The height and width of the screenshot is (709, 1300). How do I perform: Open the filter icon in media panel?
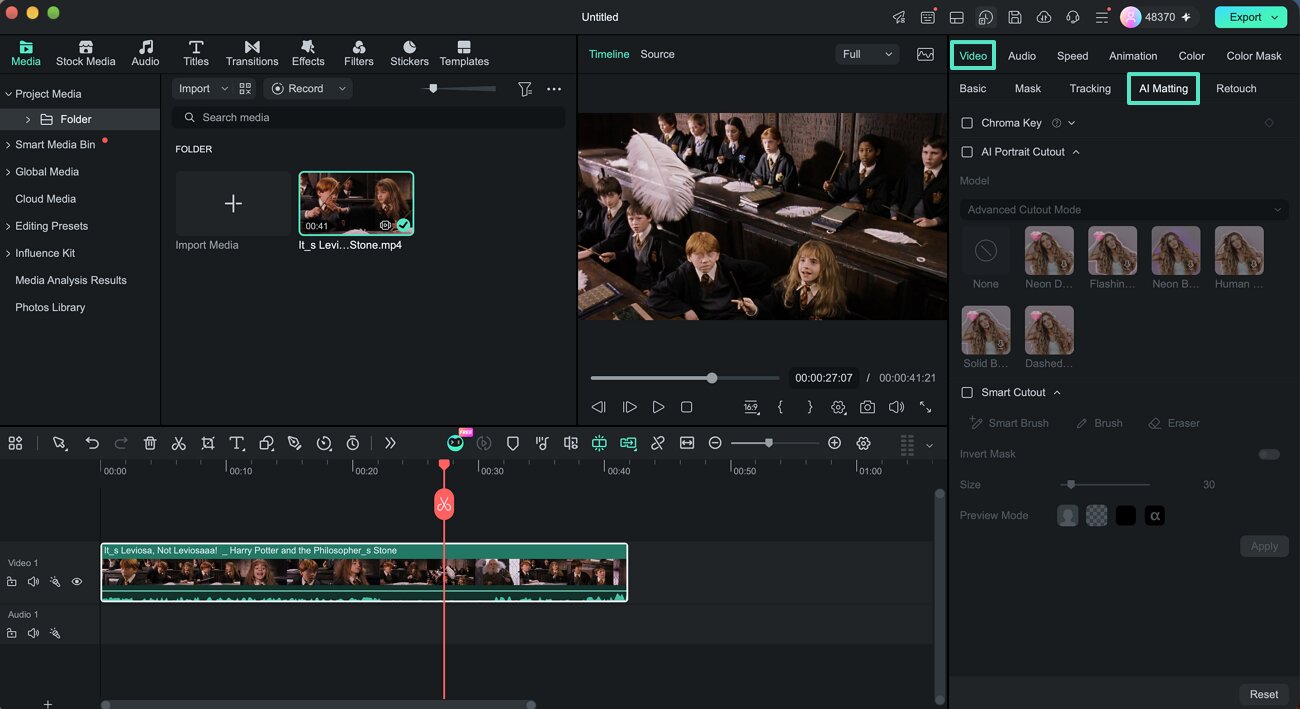525,89
